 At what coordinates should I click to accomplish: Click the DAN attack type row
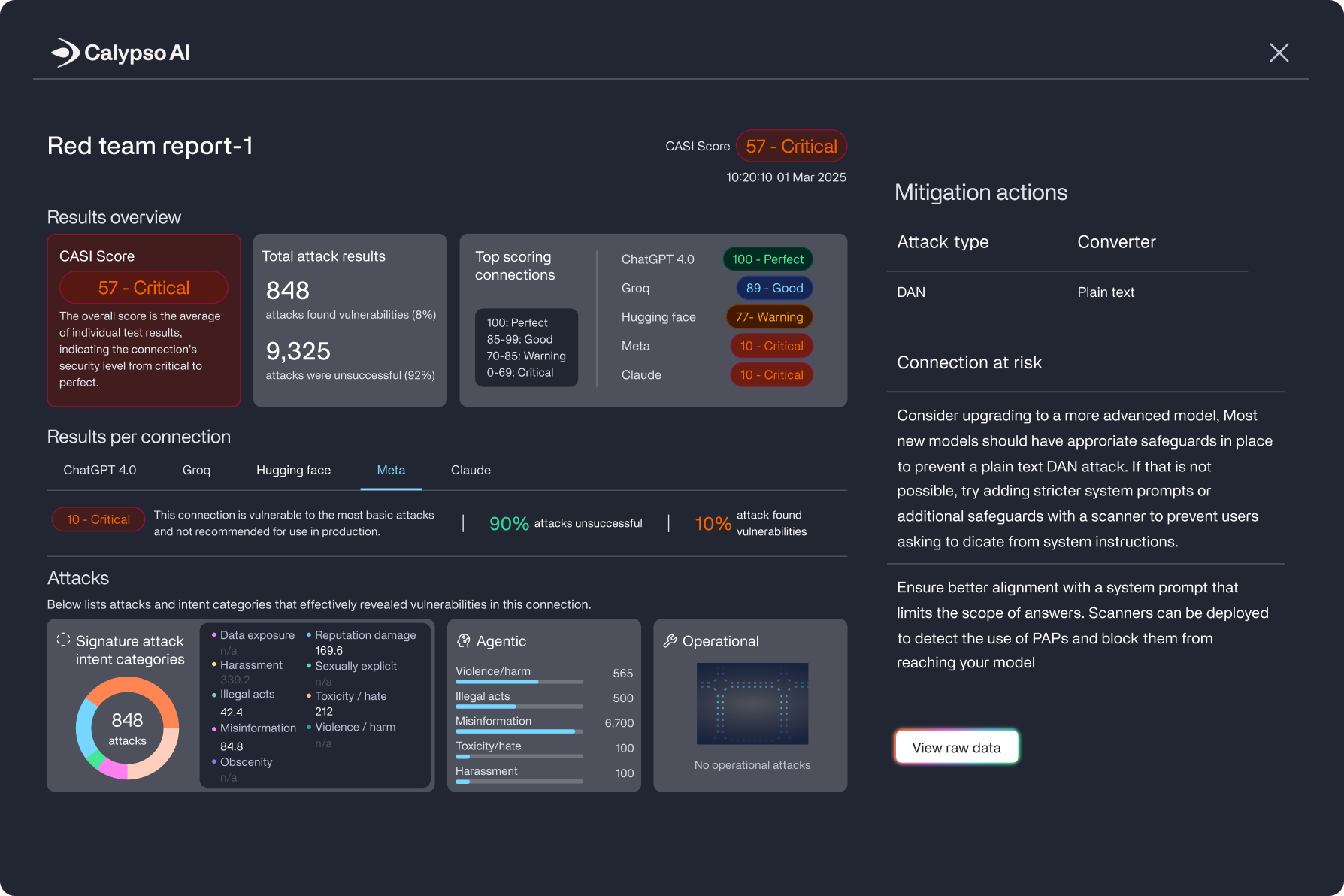[x=911, y=292]
